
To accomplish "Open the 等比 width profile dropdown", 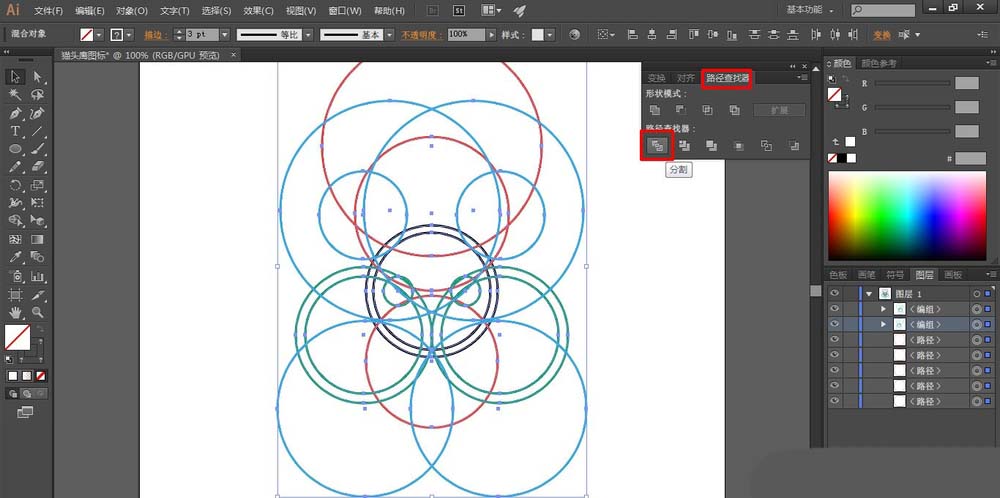I will 306,34.
